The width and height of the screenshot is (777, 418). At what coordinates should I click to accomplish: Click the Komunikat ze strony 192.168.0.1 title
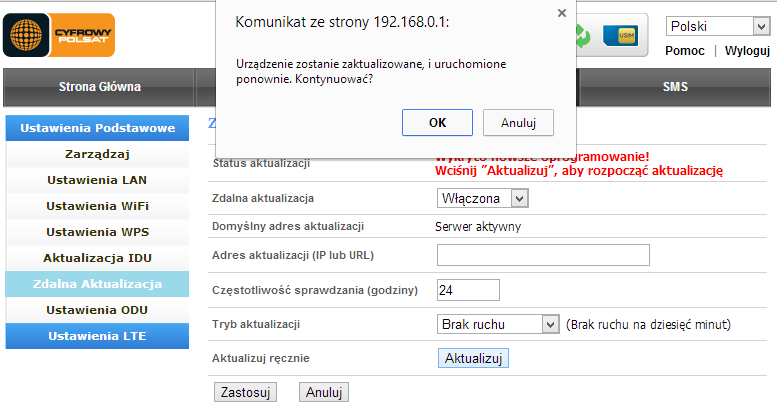pos(342,22)
